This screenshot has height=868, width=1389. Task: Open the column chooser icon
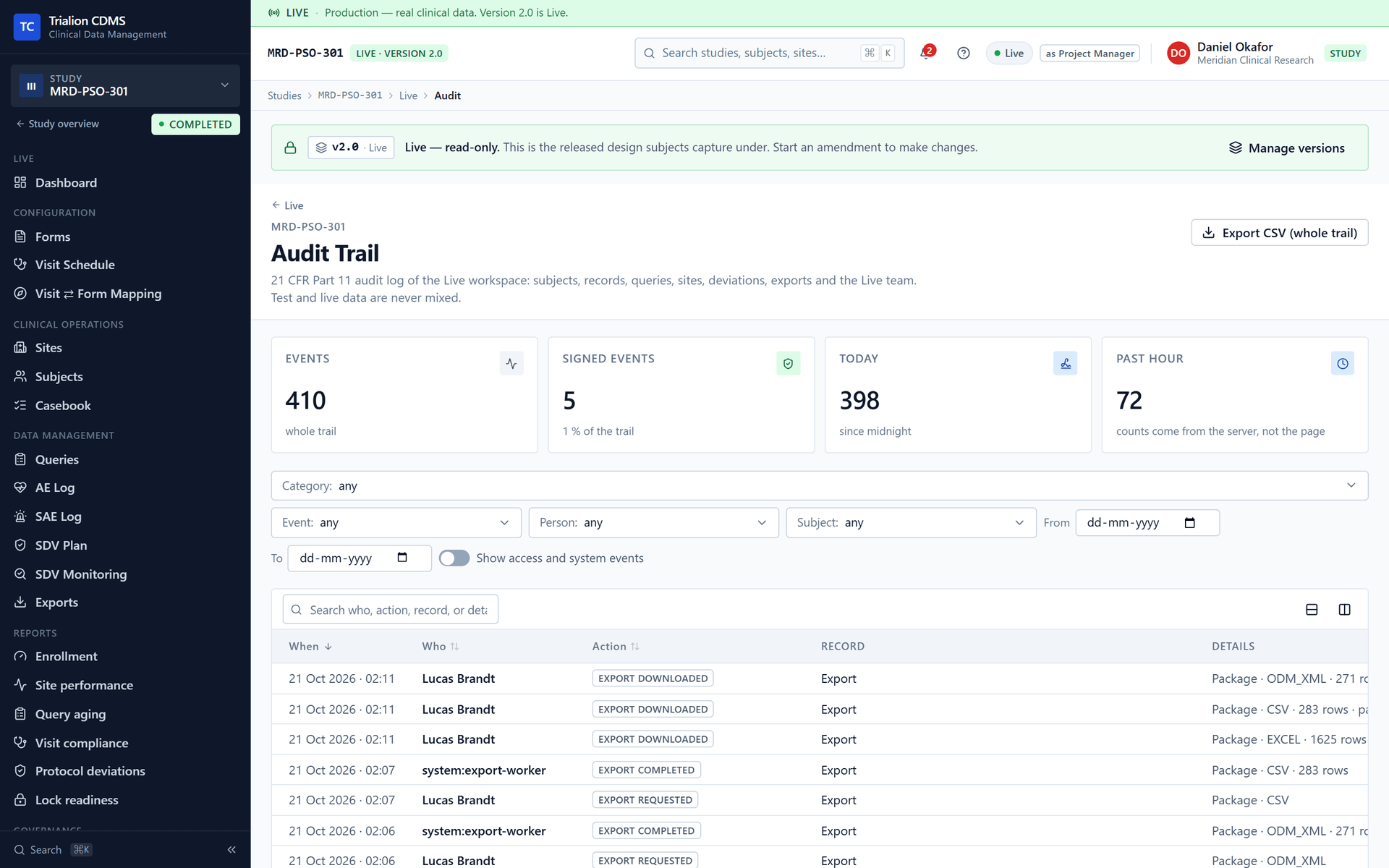1344,610
